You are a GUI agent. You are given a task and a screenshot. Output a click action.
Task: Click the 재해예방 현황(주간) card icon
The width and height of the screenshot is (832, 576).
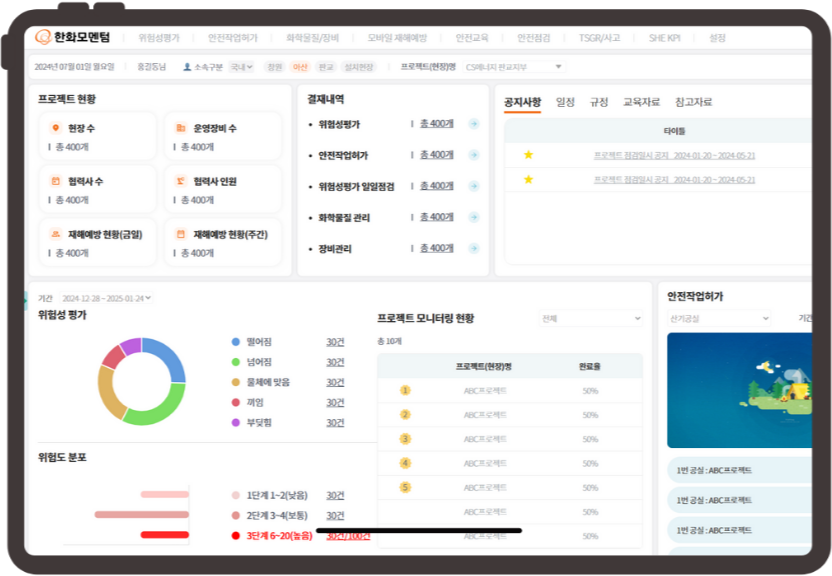(180, 234)
